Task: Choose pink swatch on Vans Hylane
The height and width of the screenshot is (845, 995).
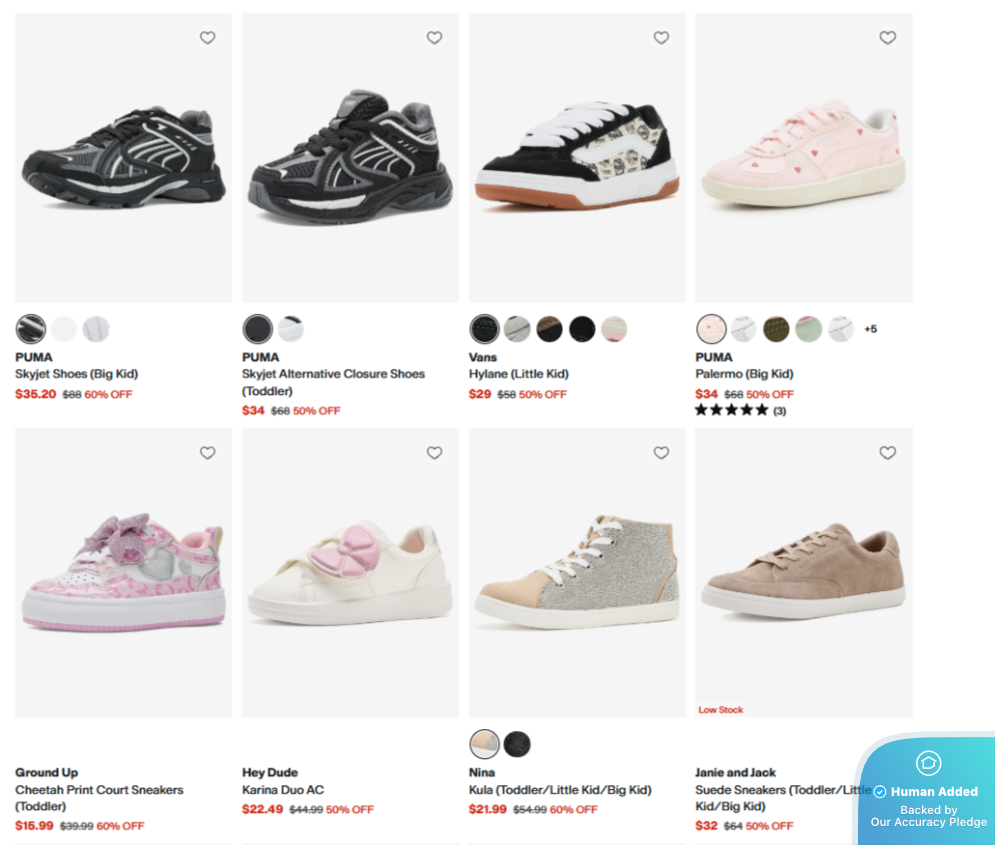Action: (x=614, y=329)
